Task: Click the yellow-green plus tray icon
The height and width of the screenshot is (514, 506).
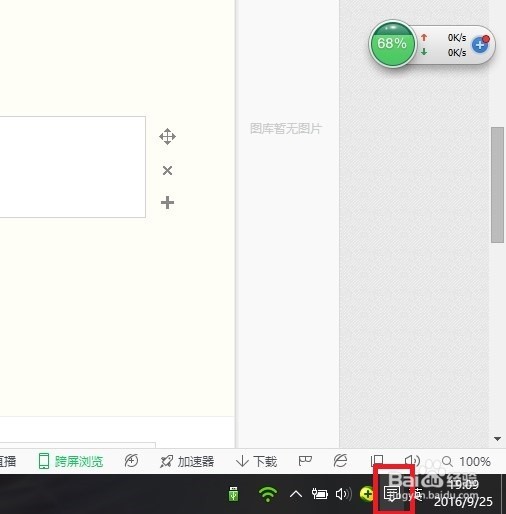Action: [366, 494]
